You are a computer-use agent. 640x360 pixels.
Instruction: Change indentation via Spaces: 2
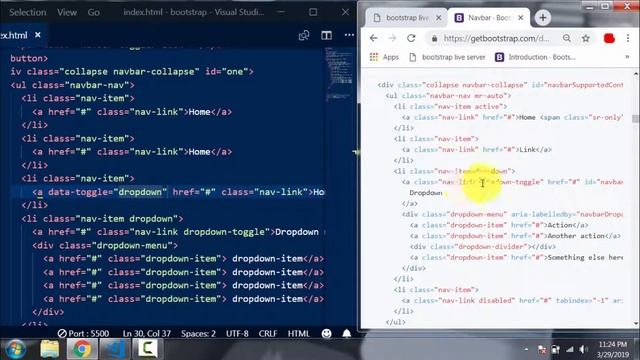(198, 333)
